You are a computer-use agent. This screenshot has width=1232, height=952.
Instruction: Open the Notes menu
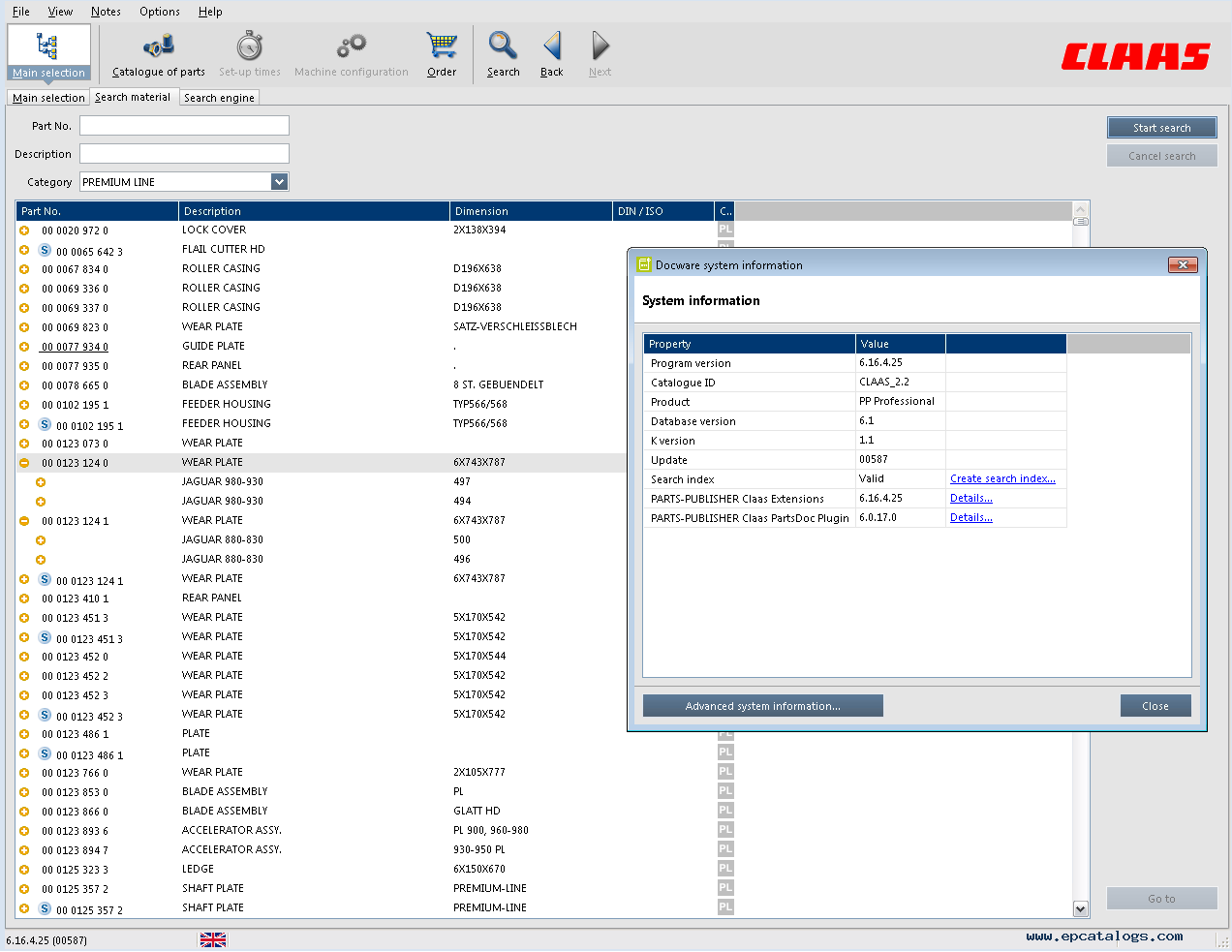[x=106, y=12]
